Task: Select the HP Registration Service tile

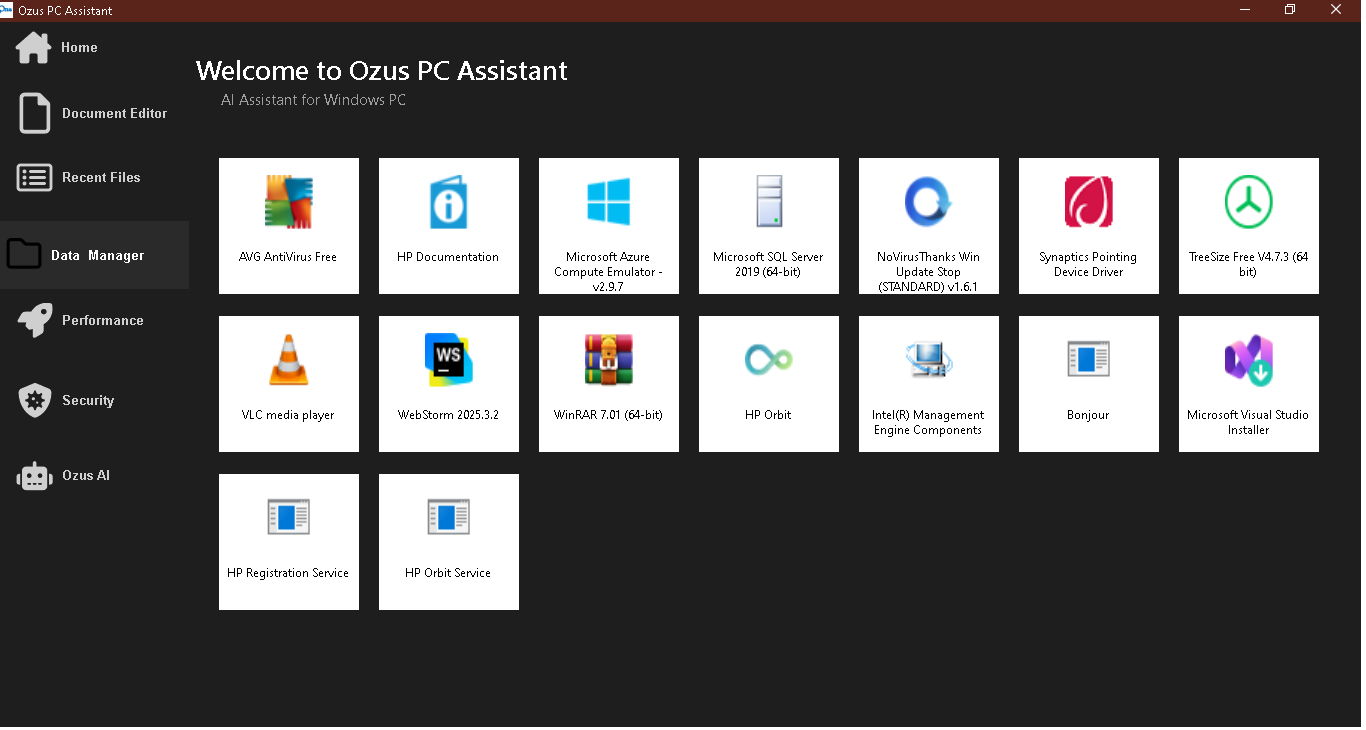Action: click(x=288, y=541)
